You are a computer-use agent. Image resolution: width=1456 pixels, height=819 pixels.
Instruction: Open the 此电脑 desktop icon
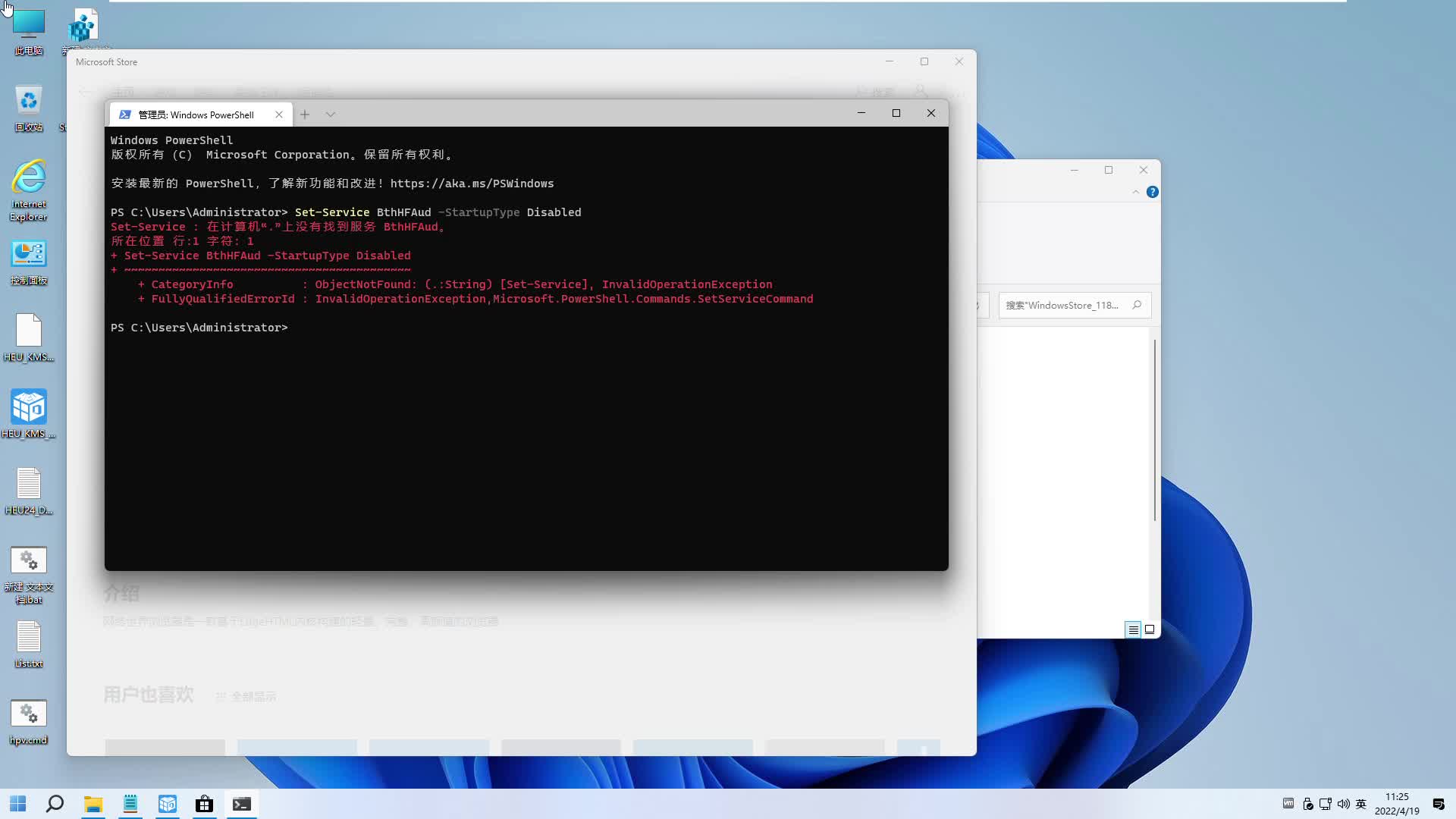[29, 31]
